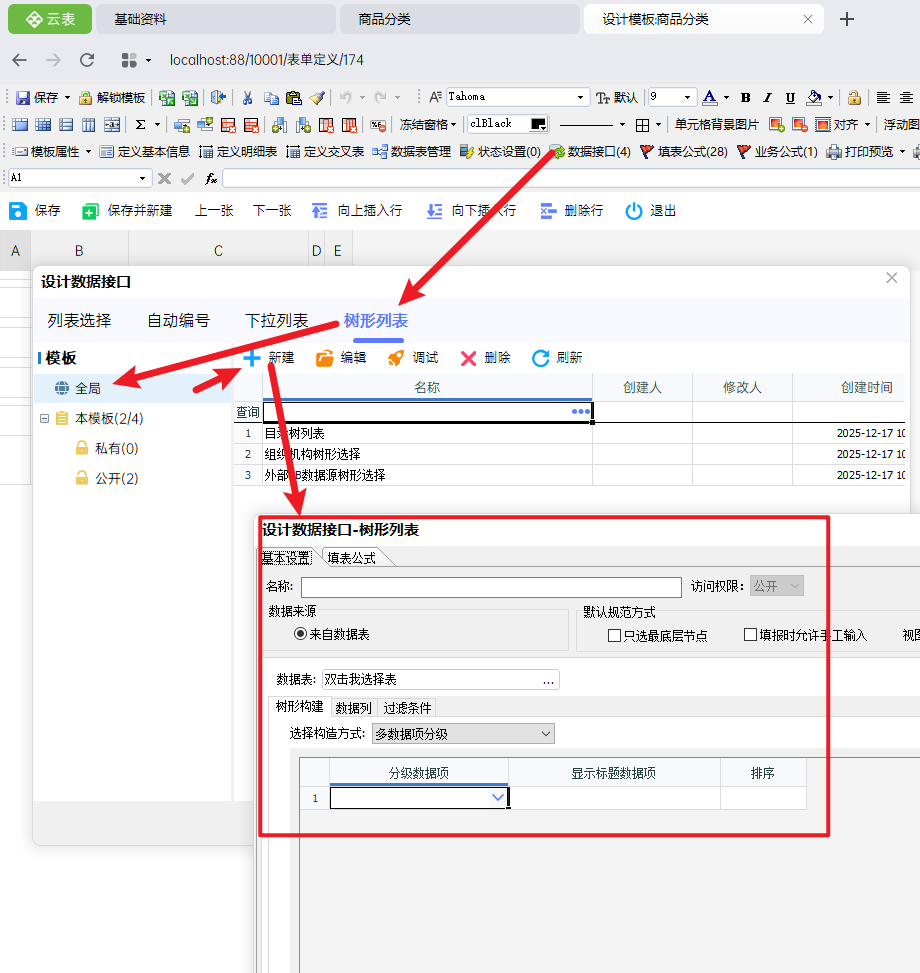Screen dimensions: 920x973
Task: Click the fx formula icon in the formula bar
Action: click(211, 179)
